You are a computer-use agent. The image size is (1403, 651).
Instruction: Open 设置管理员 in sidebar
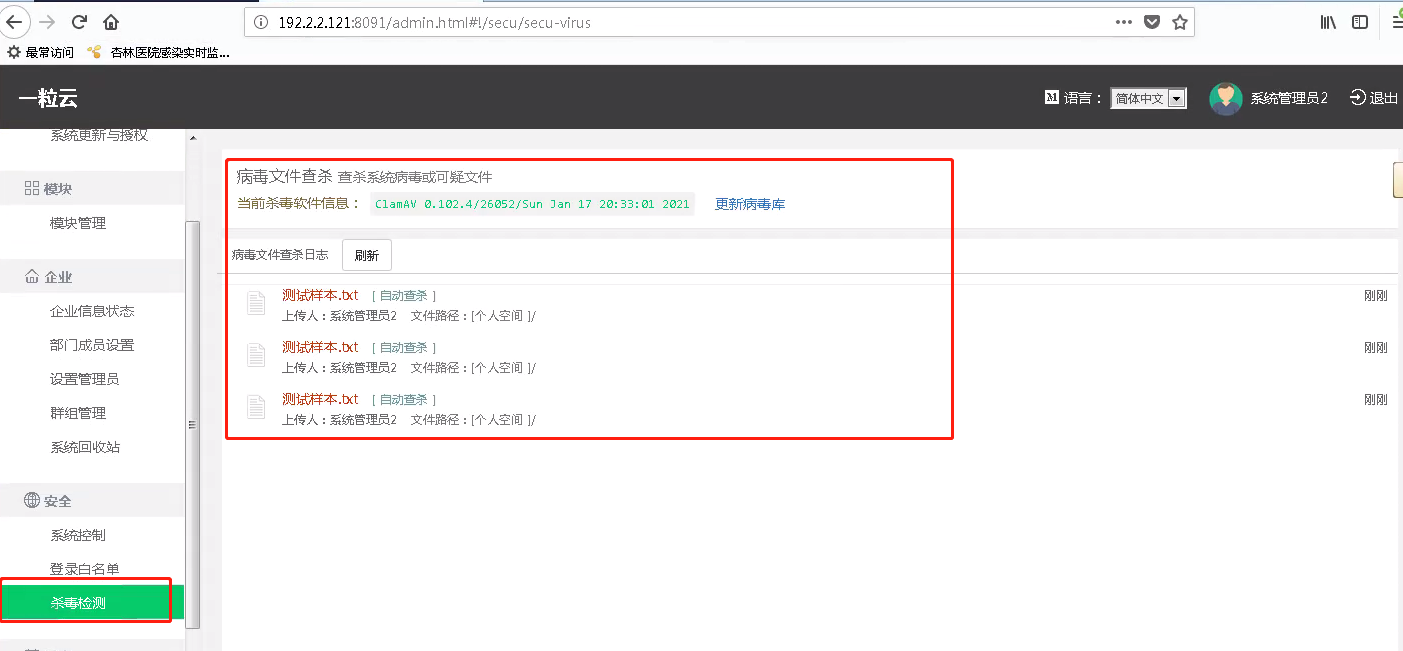coord(85,379)
